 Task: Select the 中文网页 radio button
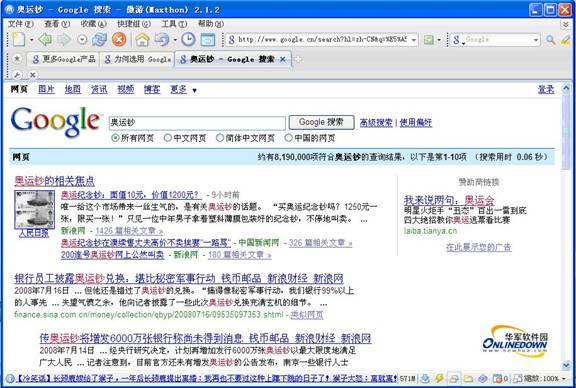(x=168, y=138)
